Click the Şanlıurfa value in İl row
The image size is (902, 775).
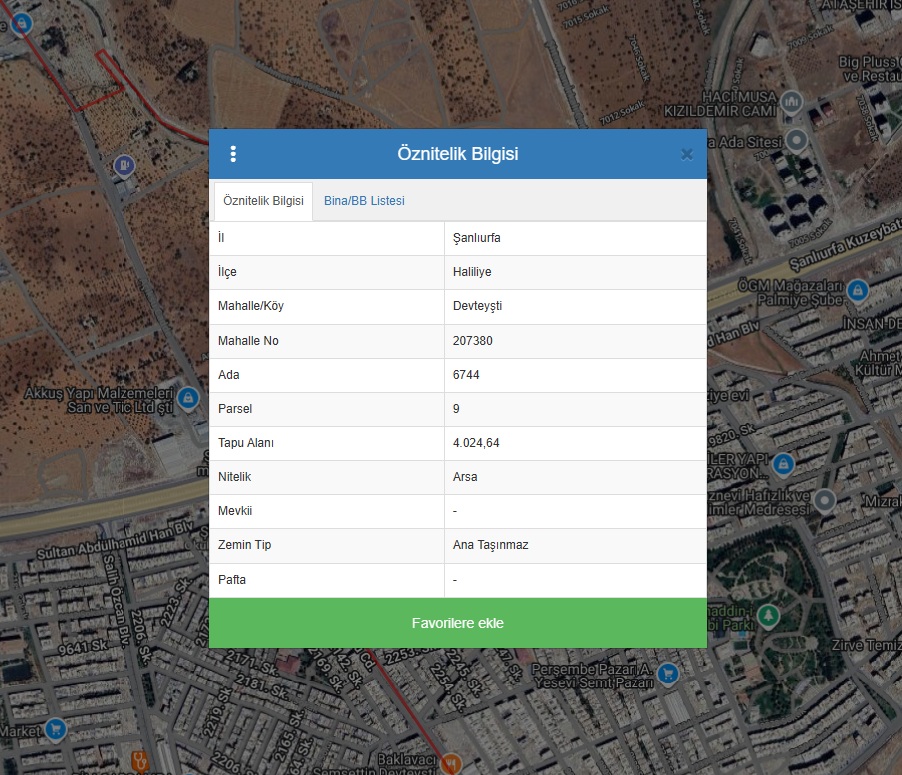click(x=476, y=238)
